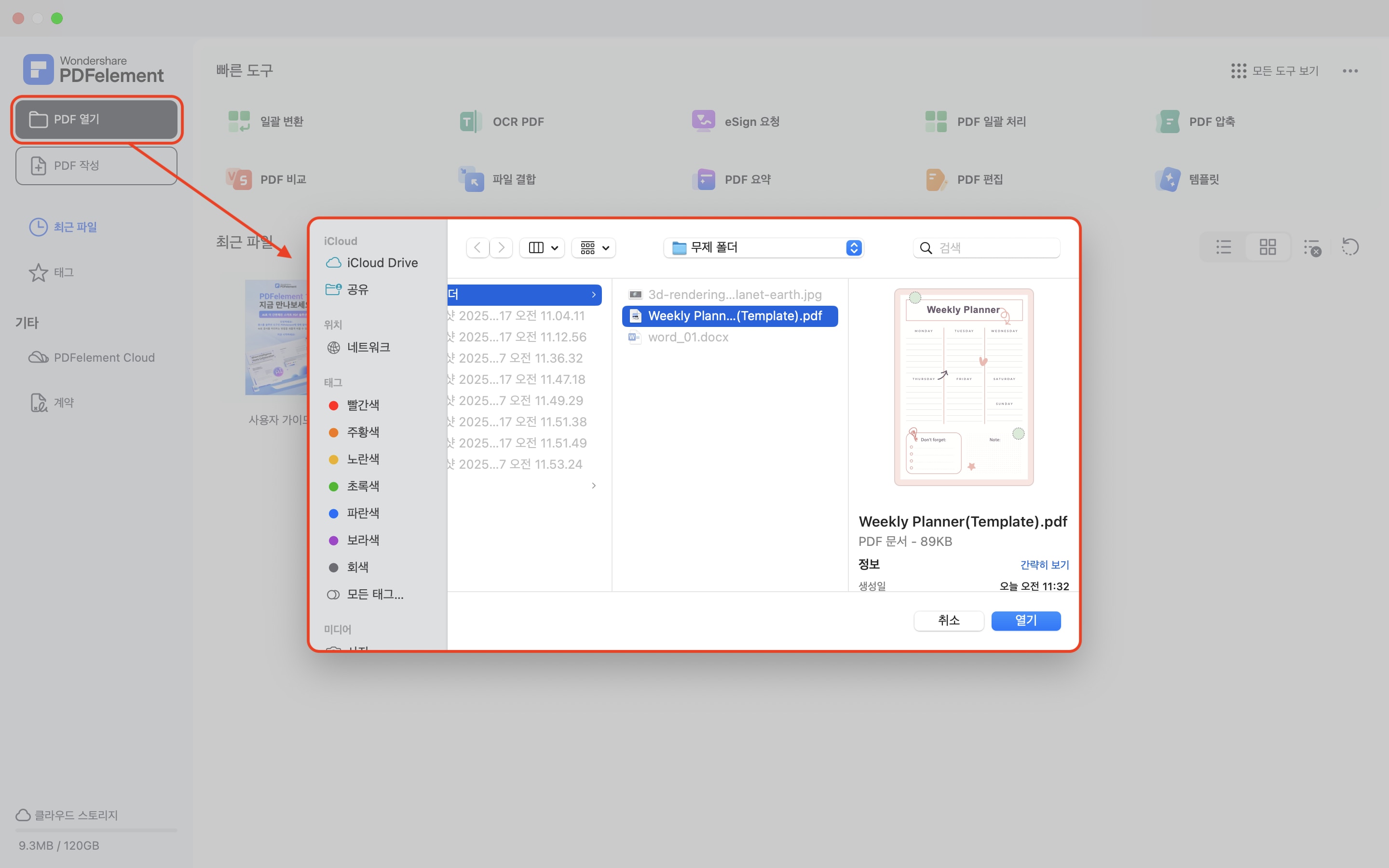
Task: Click the 검색 search field
Action: [x=996, y=247]
